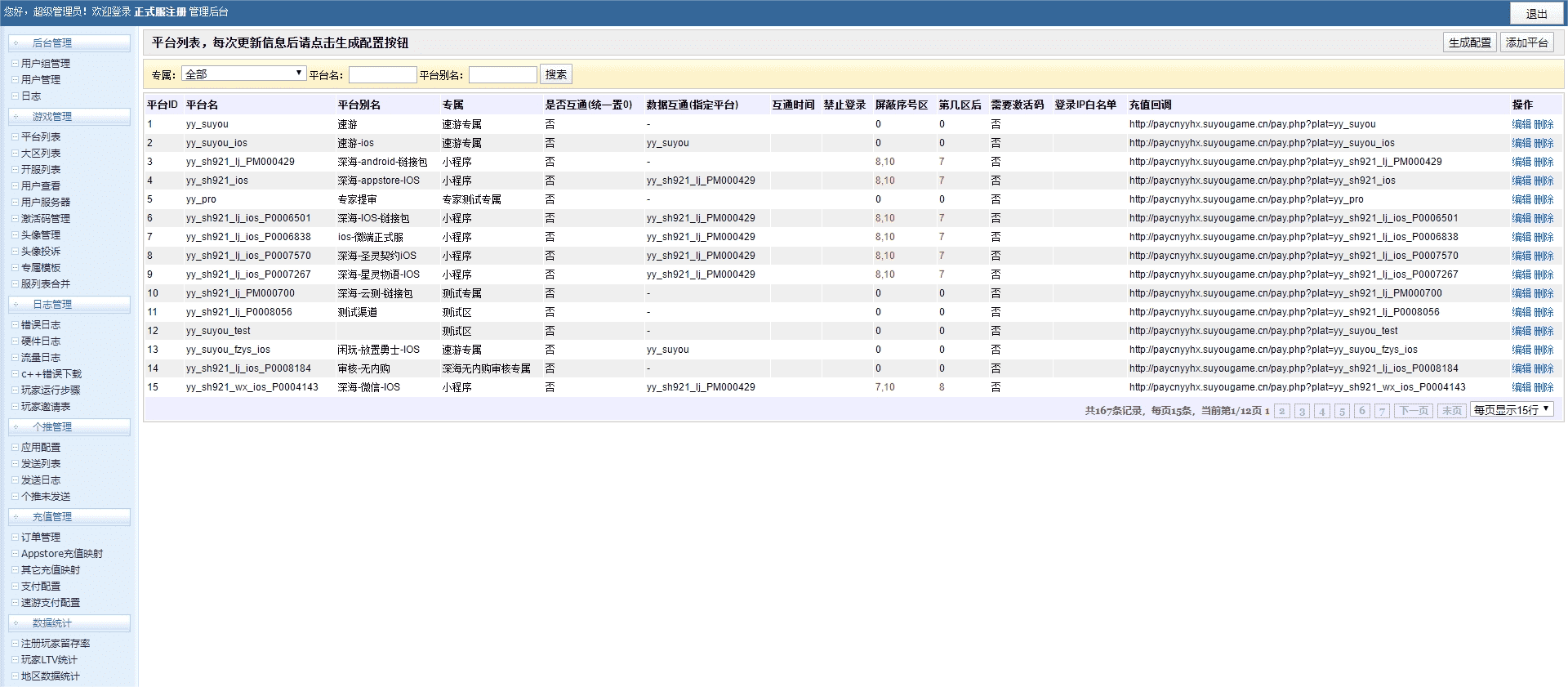Collapse the 充值管理 sidebar section

(69, 517)
